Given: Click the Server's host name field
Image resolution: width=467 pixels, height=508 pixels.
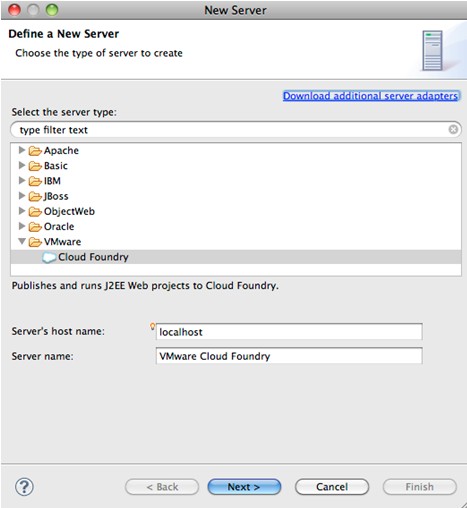Looking at the screenshot, I should [289, 332].
